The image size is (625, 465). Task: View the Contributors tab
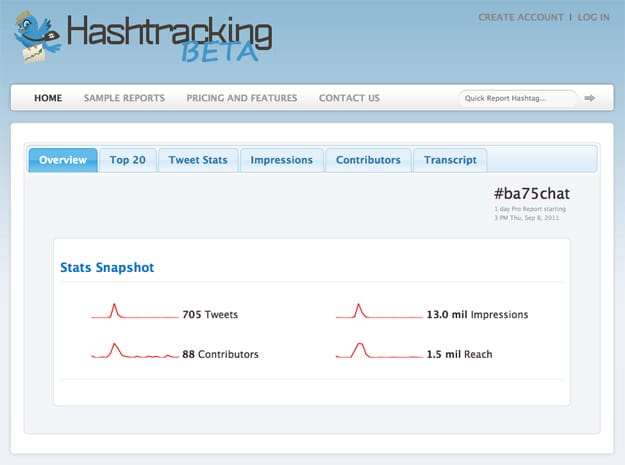368,160
